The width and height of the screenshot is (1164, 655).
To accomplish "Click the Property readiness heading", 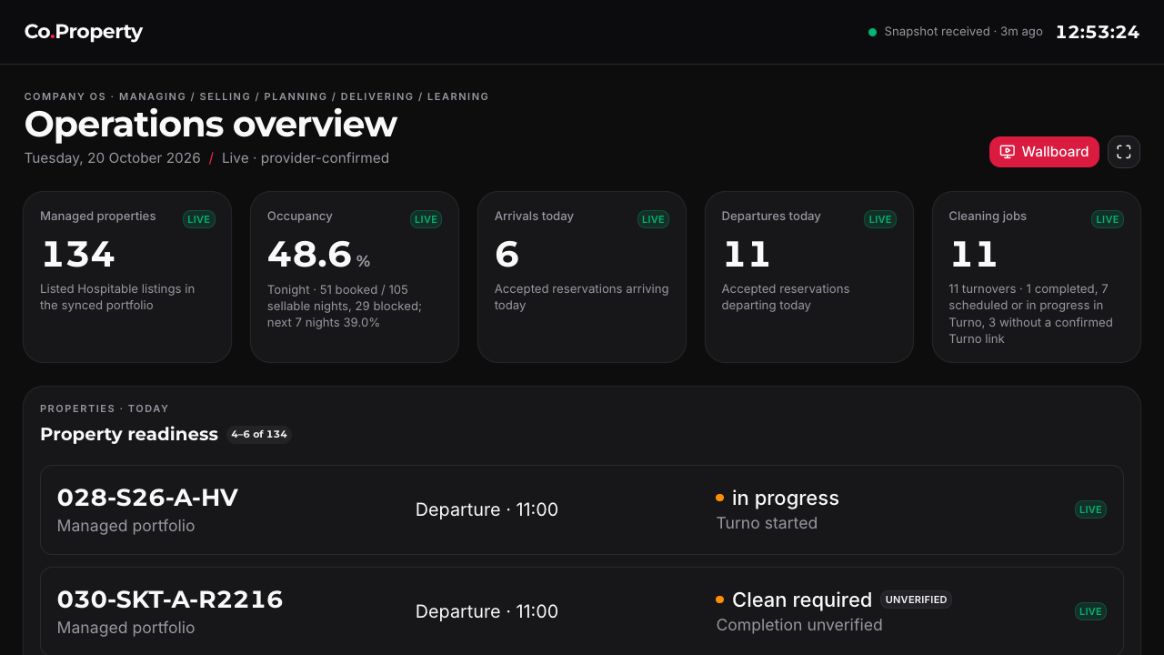I will (x=129, y=434).
